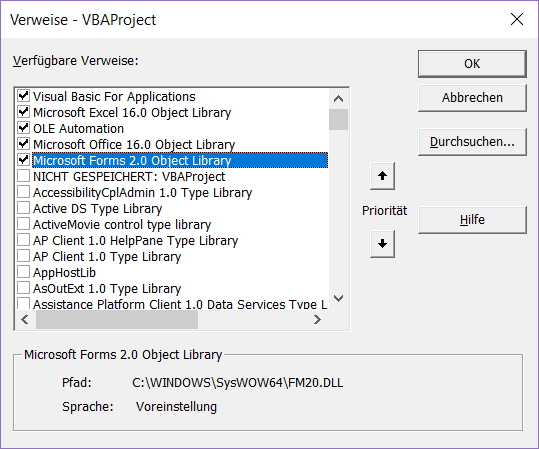Enable AccessibilityCplAdmin 1.0 Type Library checkbox
539x449 pixels.
23,192
